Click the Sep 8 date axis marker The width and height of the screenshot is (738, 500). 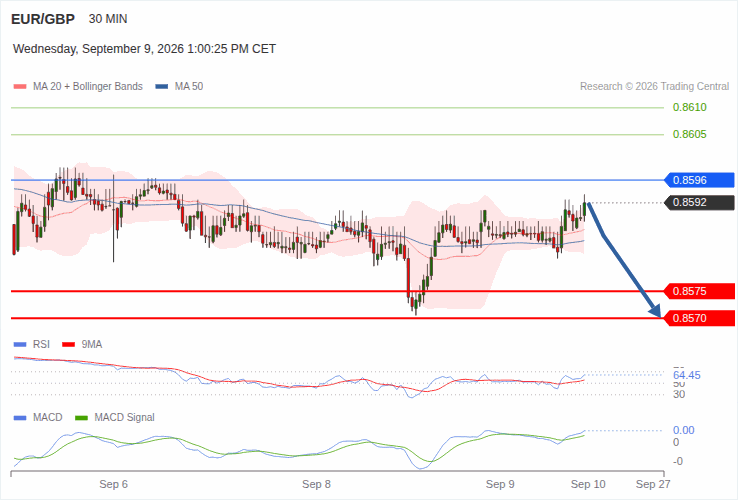316,484
